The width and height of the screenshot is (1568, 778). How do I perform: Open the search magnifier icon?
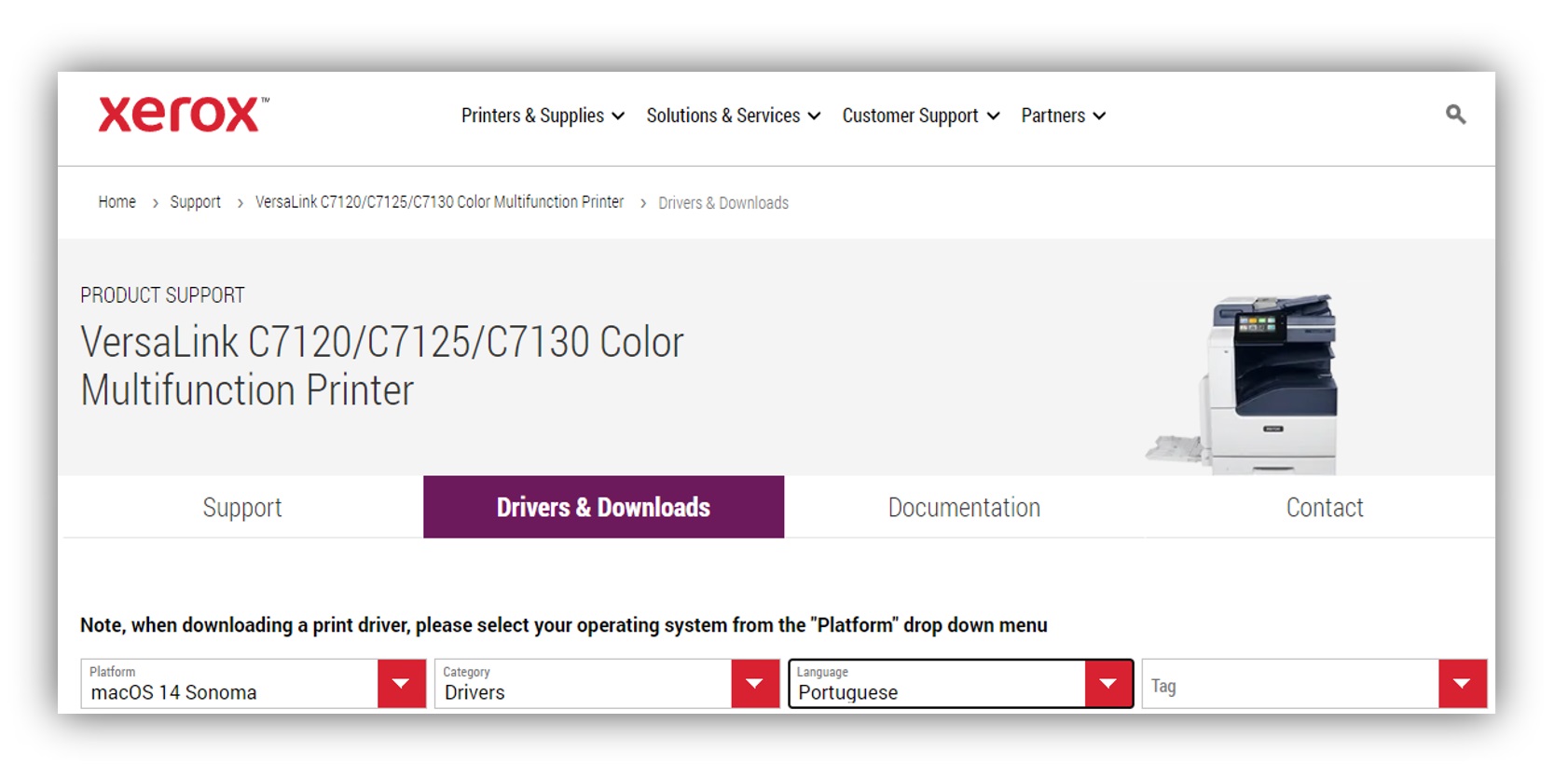[1455, 115]
